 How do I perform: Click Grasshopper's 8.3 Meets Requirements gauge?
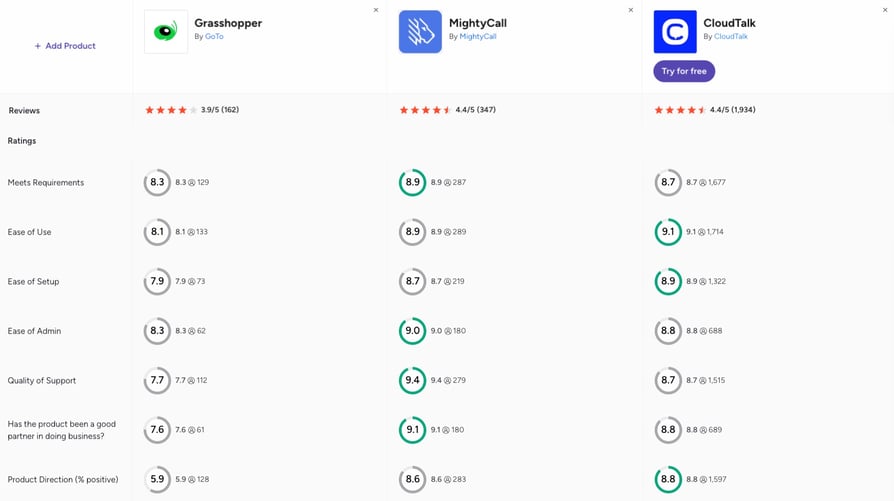pos(157,182)
